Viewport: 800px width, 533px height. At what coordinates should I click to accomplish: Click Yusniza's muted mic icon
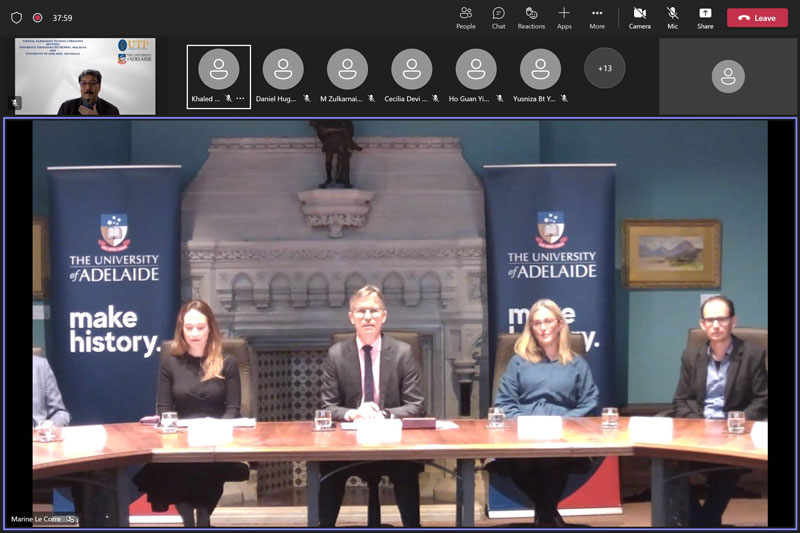(x=564, y=98)
